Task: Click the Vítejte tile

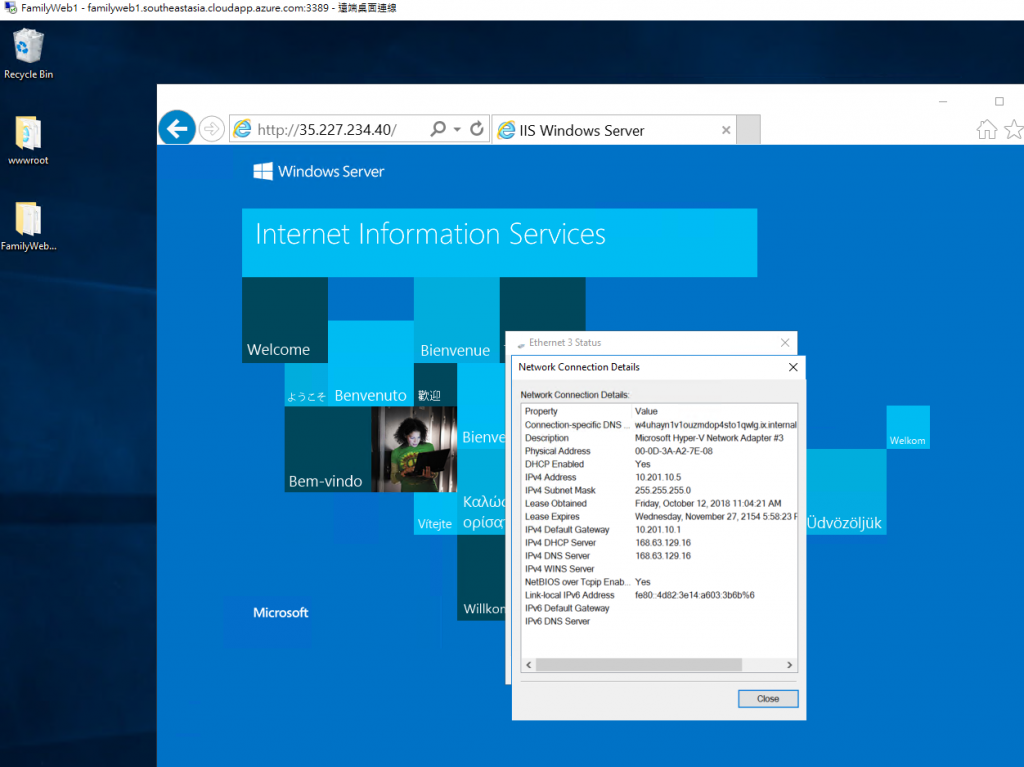Action: [x=435, y=514]
